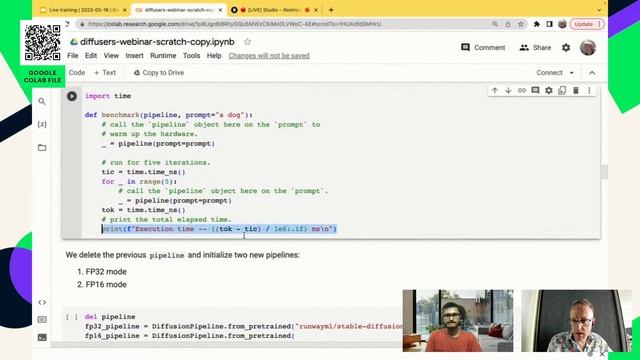Toggle browser side panel icon
640x360 pixels.
(549, 24)
